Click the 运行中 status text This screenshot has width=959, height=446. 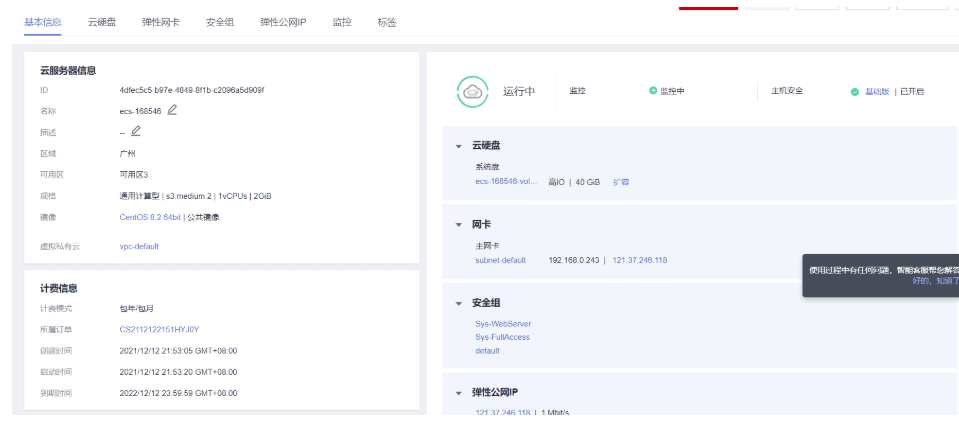519,91
